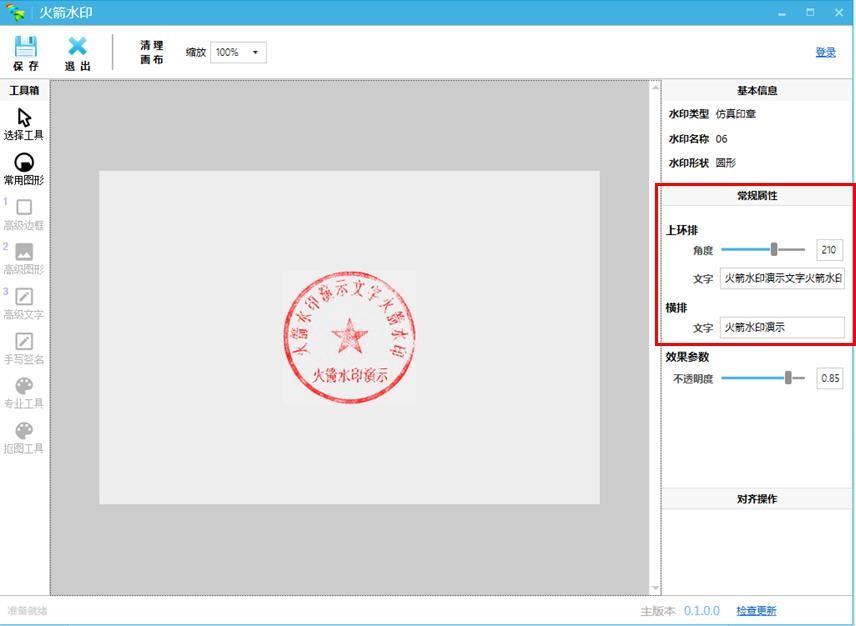Image resolution: width=856 pixels, height=626 pixels.
Task: Click the clear canvas (清理画布) button
Action: click(151, 53)
